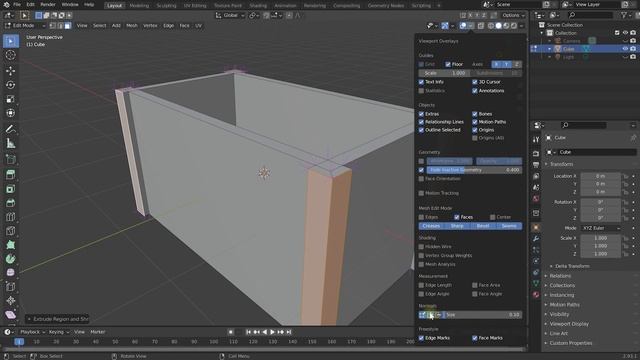Screen dimensions: 640x360
Task: Select the Measure tool
Action: click(11, 143)
